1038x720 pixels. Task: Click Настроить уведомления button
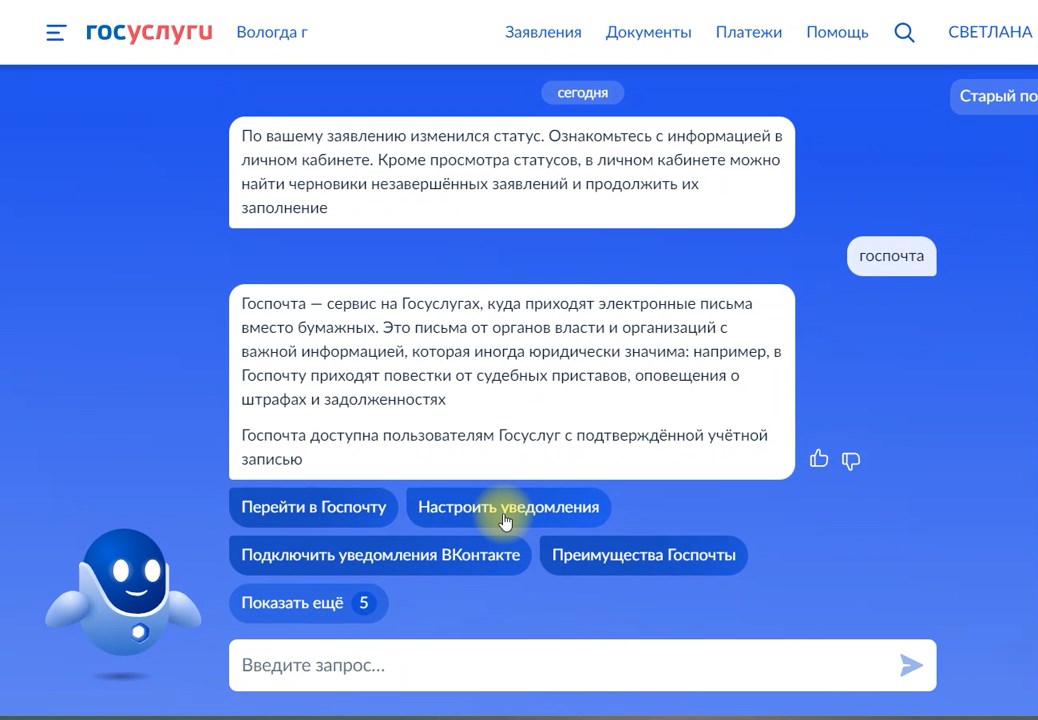point(508,507)
